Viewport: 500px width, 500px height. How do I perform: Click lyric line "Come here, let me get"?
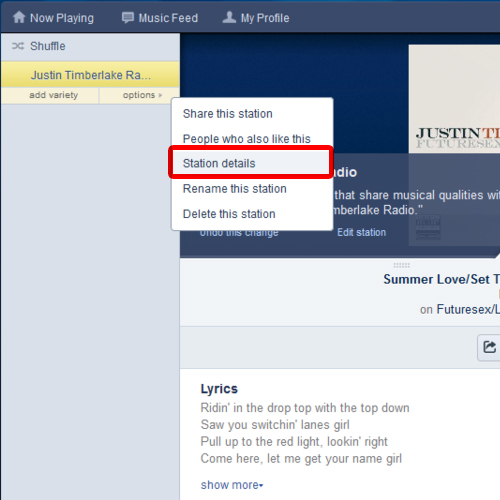tap(301, 459)
